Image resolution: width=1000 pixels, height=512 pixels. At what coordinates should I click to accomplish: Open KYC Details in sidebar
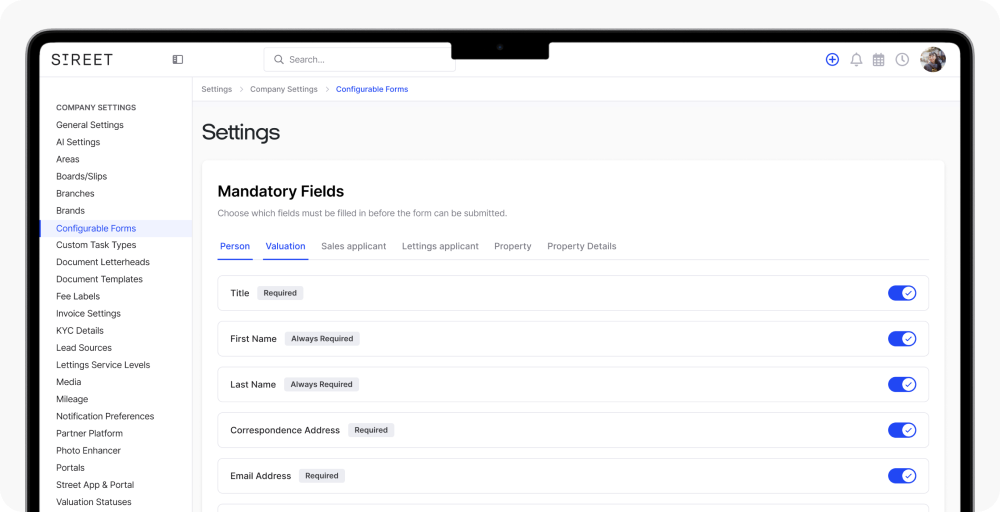point(80,331)
